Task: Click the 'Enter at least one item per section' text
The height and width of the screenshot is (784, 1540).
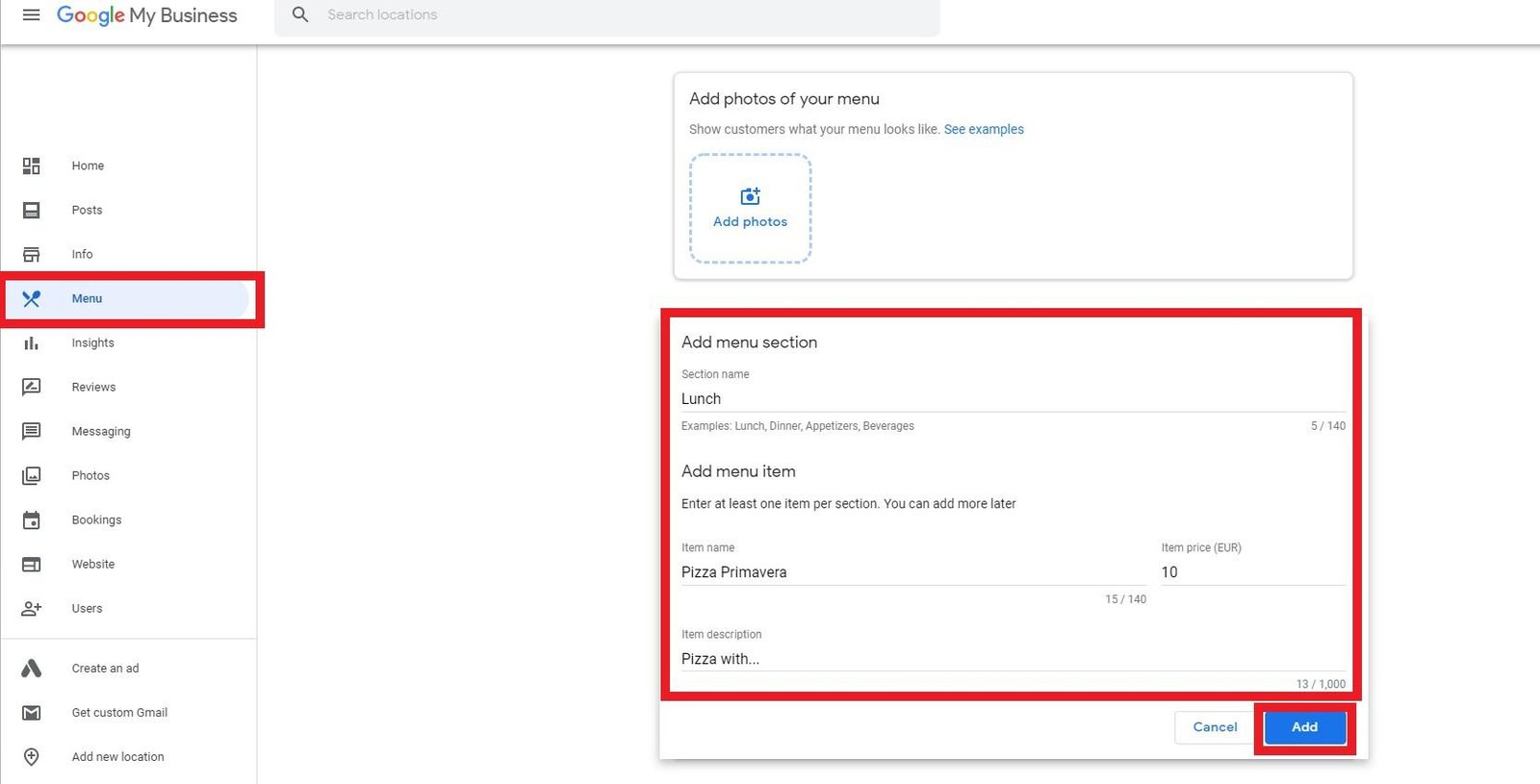Action: pyautogui.click(x=848, y=503)
